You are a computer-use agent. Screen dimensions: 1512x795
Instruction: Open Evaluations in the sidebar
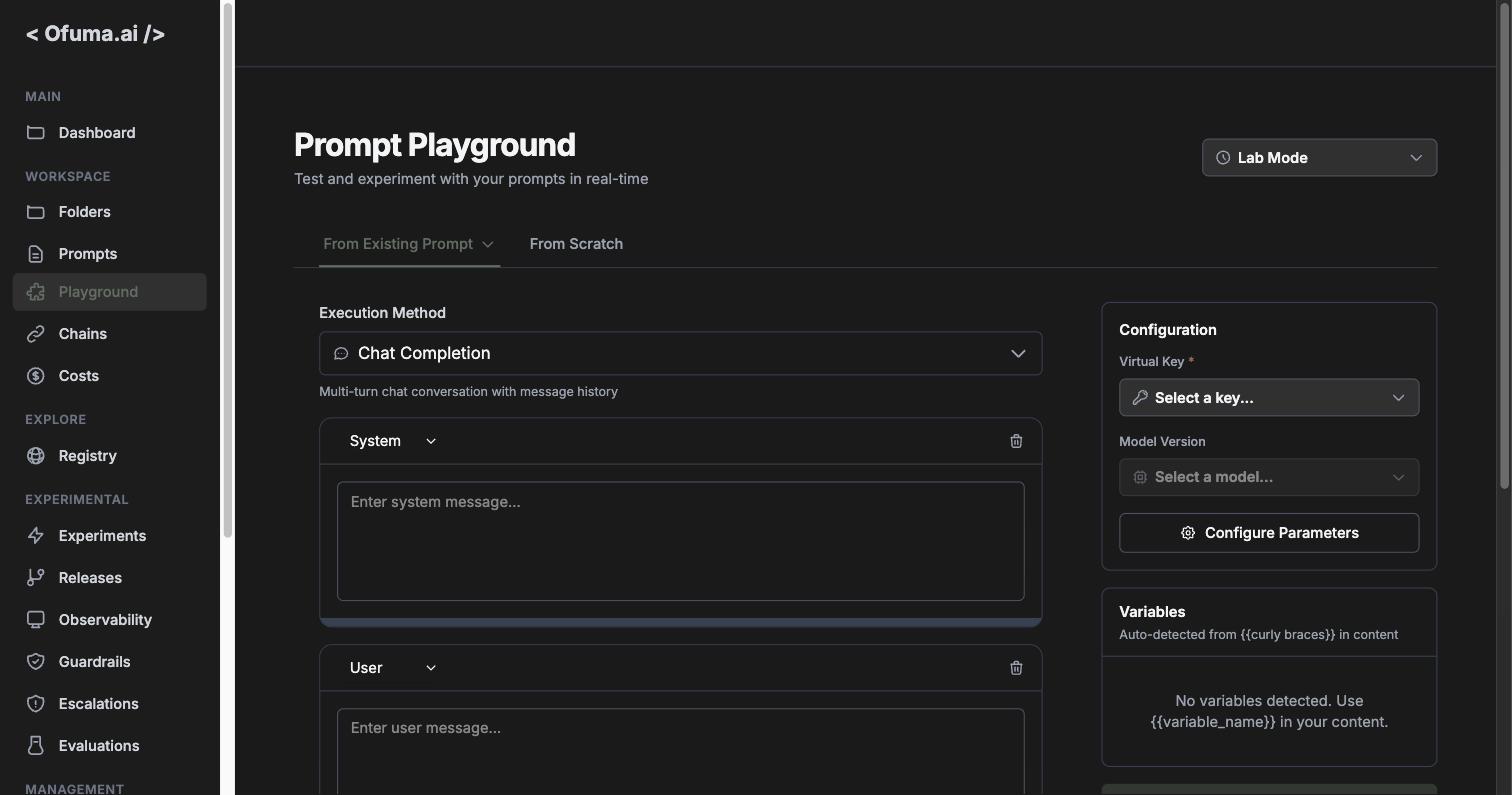point(109,746)
